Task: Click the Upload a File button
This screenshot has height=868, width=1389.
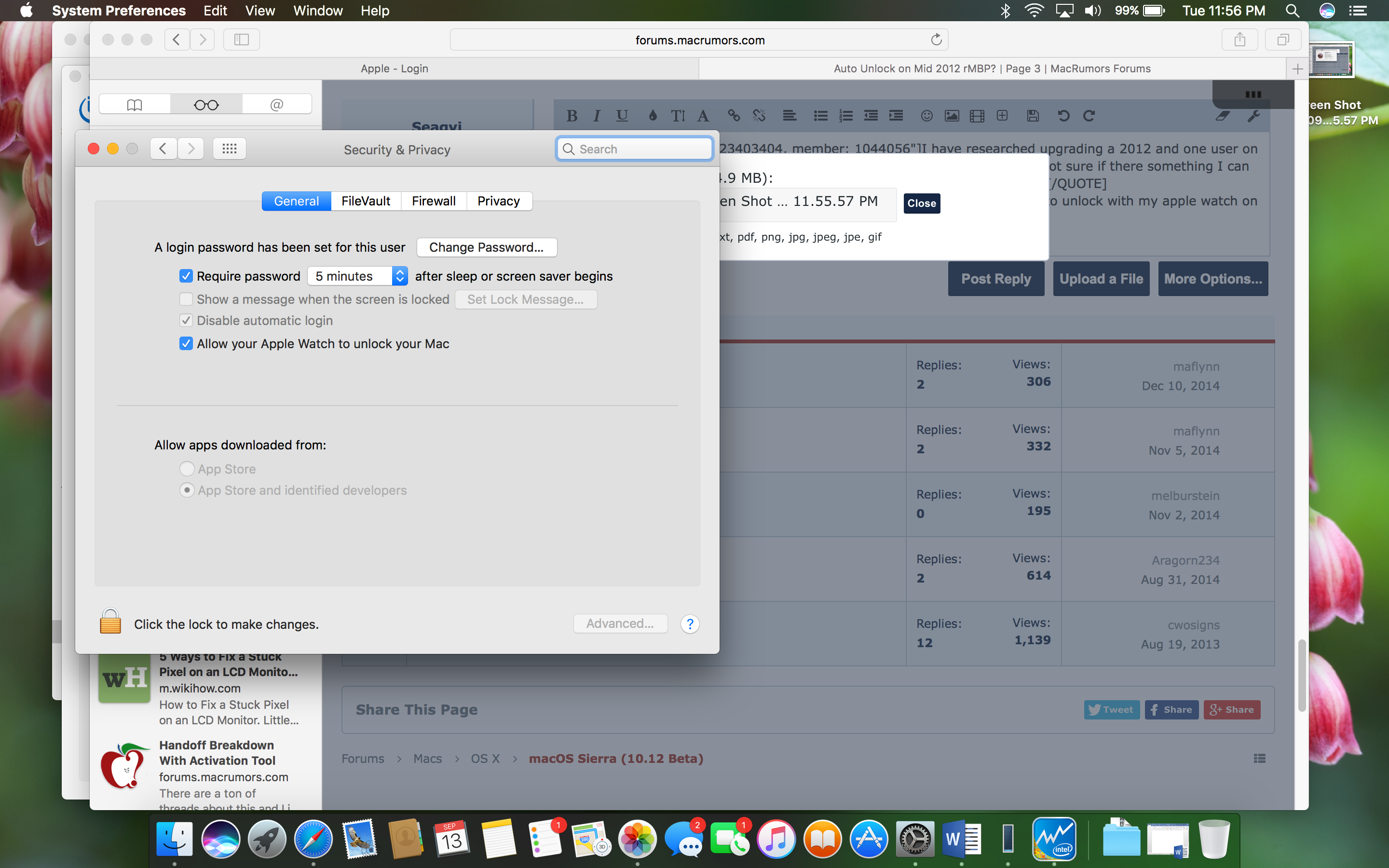Action: (x=1101, y=279)
